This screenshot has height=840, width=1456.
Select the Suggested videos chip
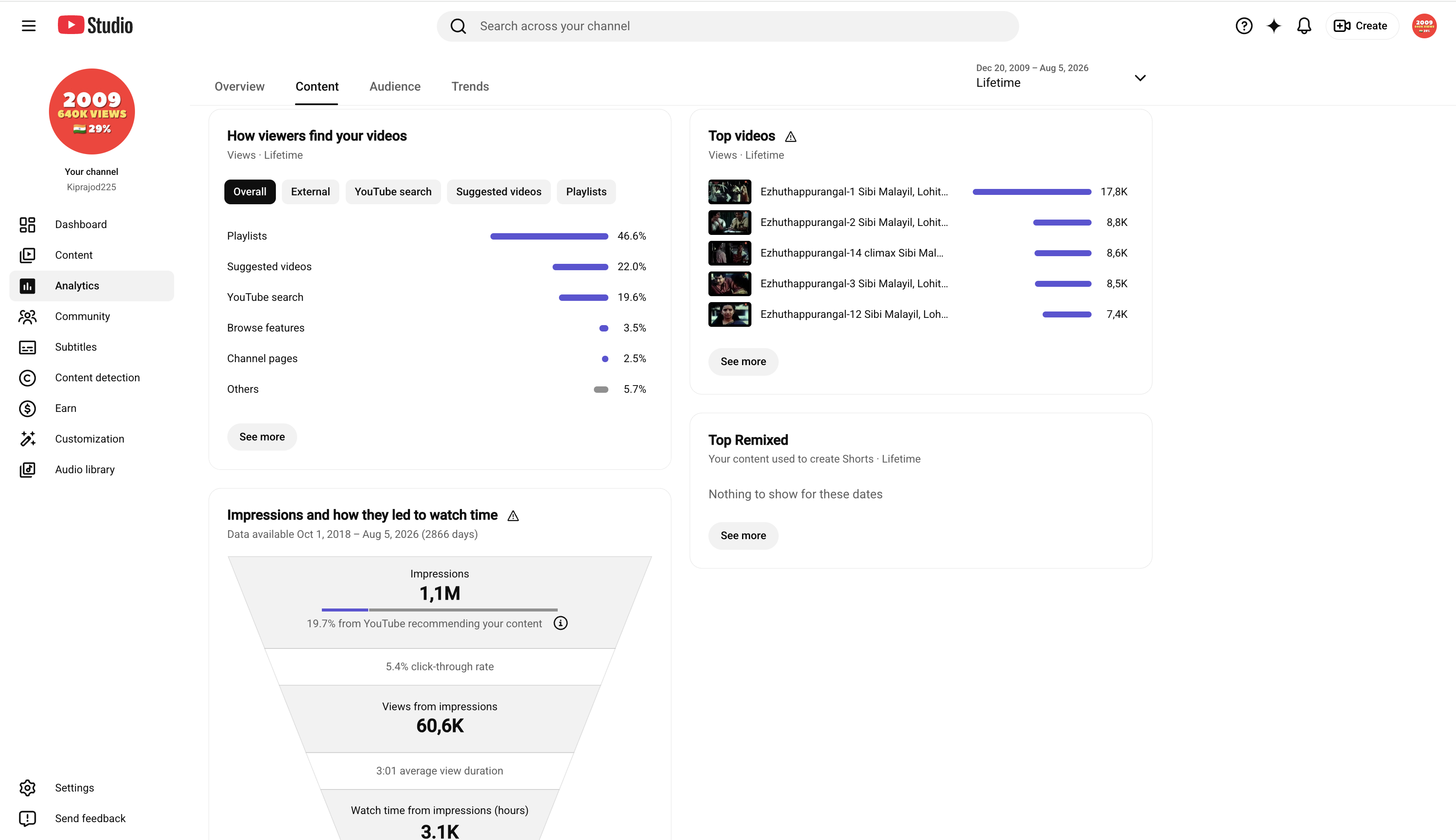(x=499, y=191)
